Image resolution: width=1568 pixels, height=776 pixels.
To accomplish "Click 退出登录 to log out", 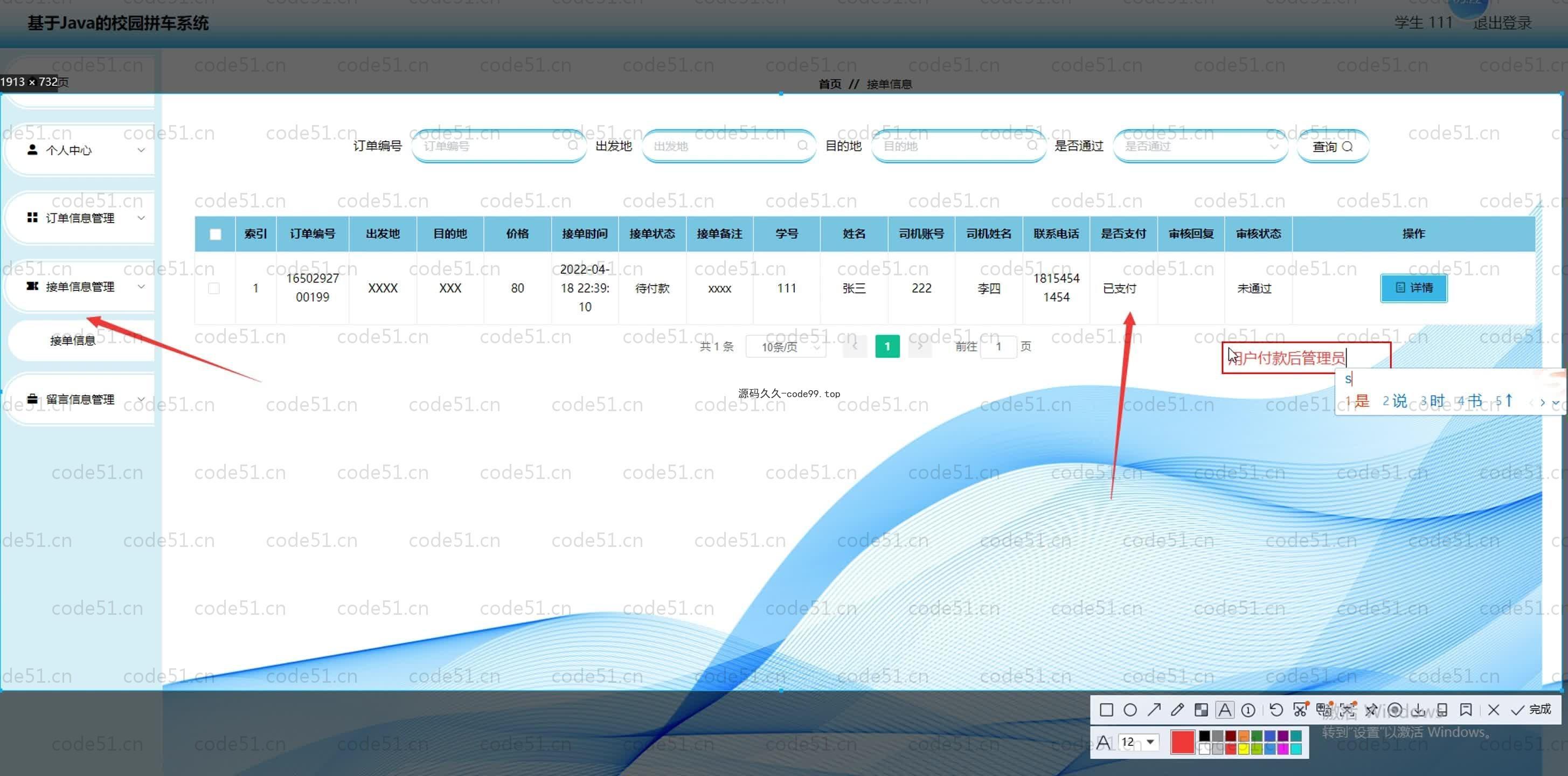I will pos(1502,23).
